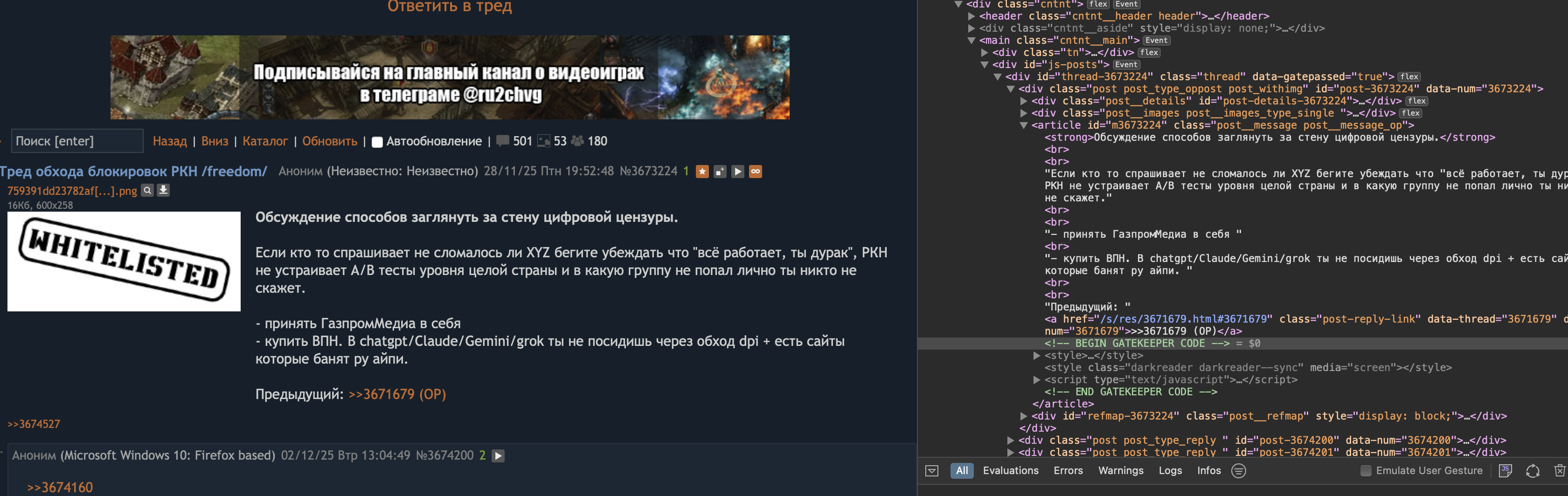Viewport: 1568px width, 496px height.
Task: Click the circular-arrows reload icon in the console bar
Action: [1533, 471]
